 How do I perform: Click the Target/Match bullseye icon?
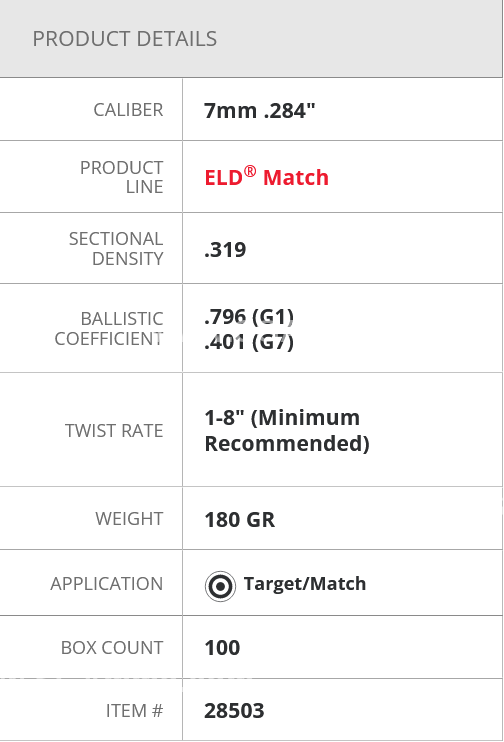pyautogui.click(x=220, y=586)
